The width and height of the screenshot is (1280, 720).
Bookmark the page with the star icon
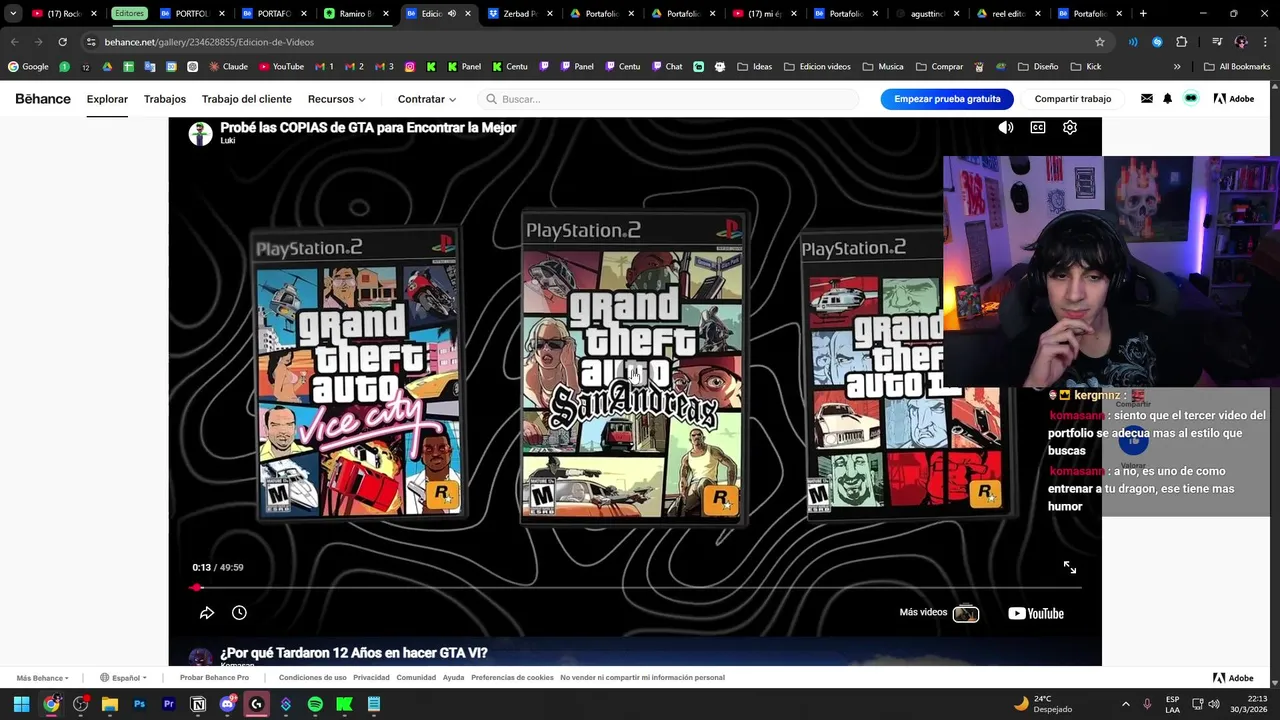pos(1100,42)
